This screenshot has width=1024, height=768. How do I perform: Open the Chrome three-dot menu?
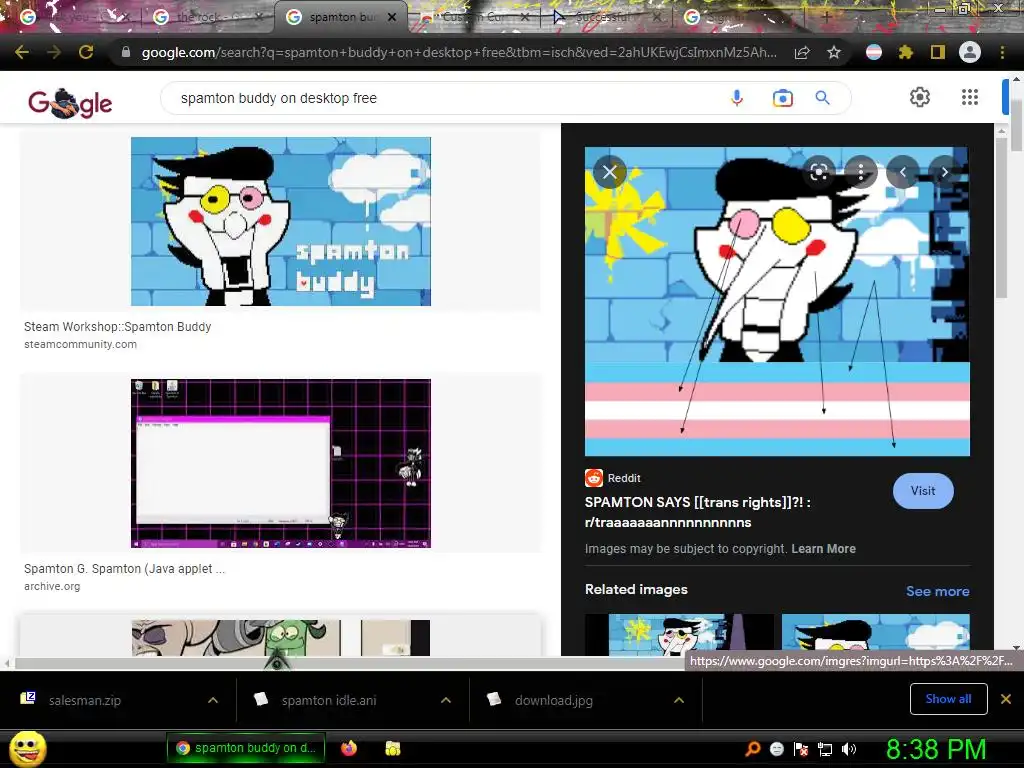(x=1002, y=52)
